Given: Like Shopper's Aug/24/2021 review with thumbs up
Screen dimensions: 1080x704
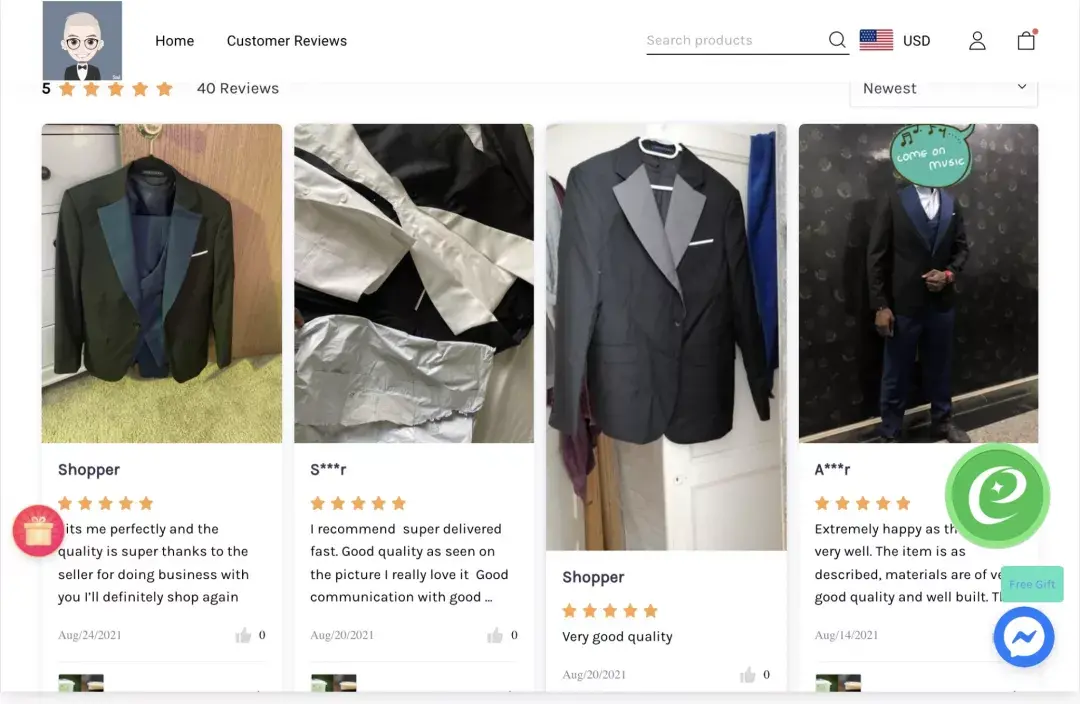Looking at the screenshot, I should point(243,634).
